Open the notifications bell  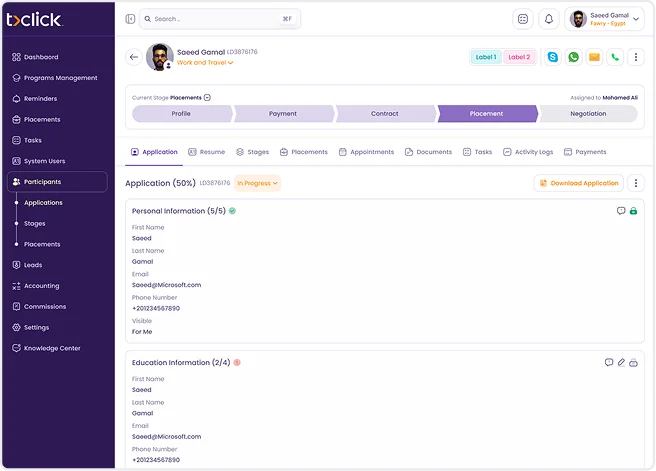coord(548,19)
